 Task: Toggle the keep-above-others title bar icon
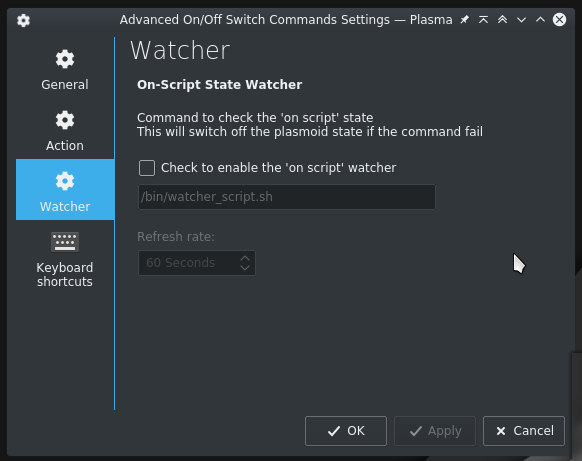[x=483, y=20]
